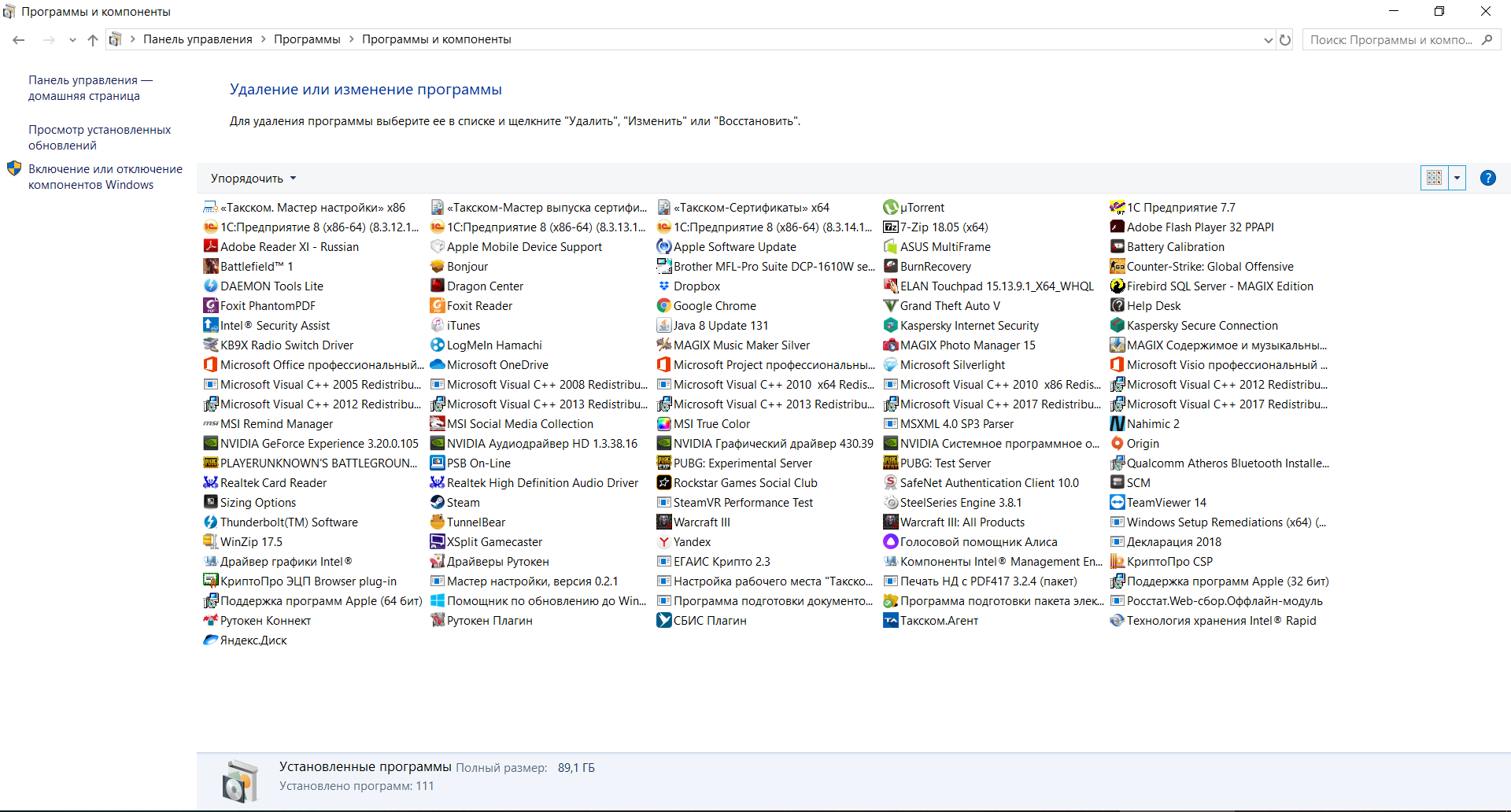Screen dimensions: 1511x812
Task: Select the Counter-Strike: Global Offensive icon
Action: pyautogui.click(x=1118, y=267)
